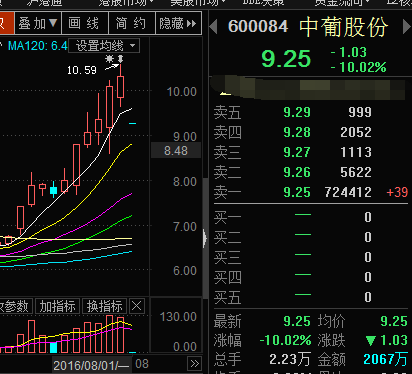Go to next stock with right arrow
412x374 pixels.
407,27
